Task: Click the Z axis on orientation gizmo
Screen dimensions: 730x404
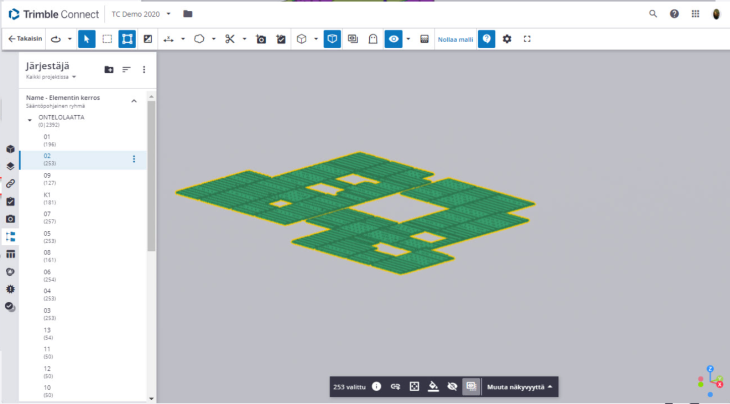Action: pyautogui.click(x=709, y=369)
